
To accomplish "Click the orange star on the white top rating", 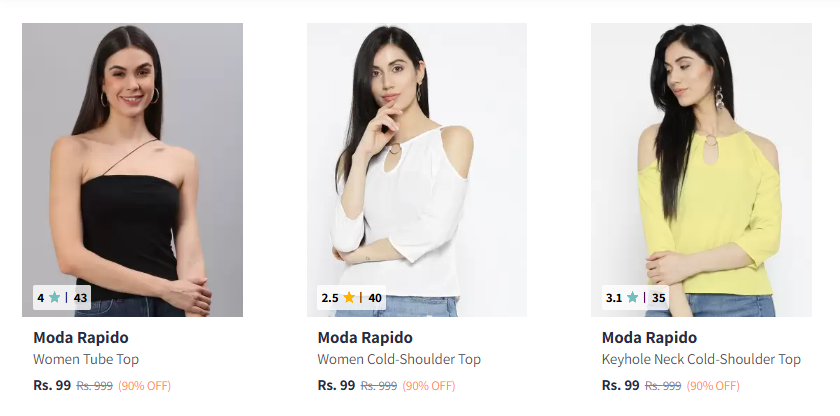I will pyautogui.click(x=349, y=297).
